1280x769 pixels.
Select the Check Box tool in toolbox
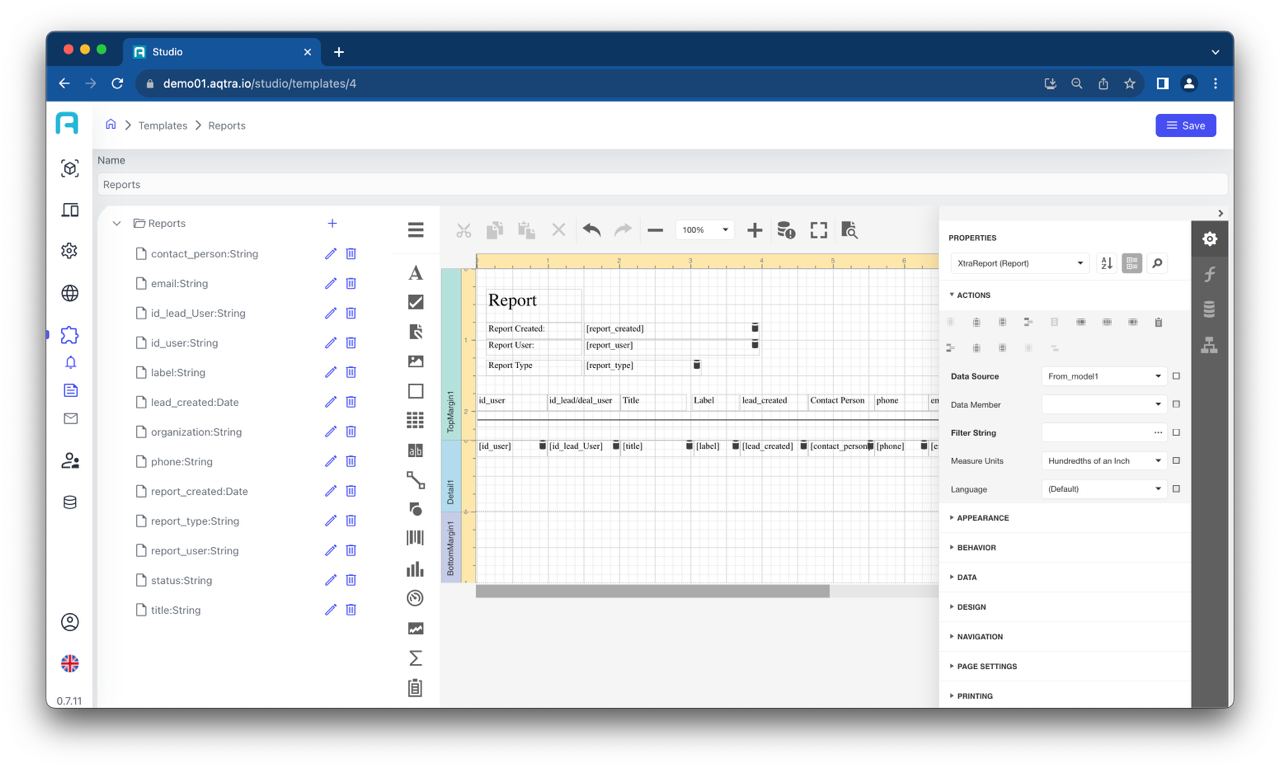point(416,302)
